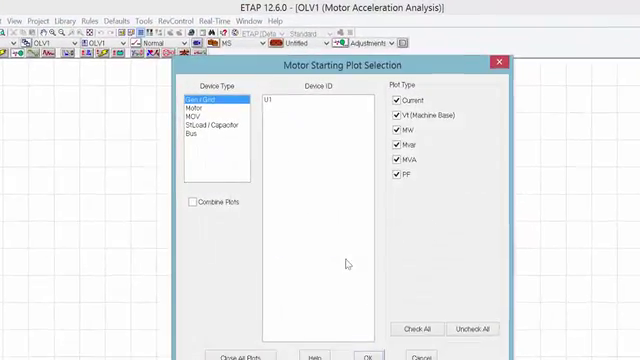
Task: Click the presentation icon beside first OLV1
Action: click(x=26, y=43)
